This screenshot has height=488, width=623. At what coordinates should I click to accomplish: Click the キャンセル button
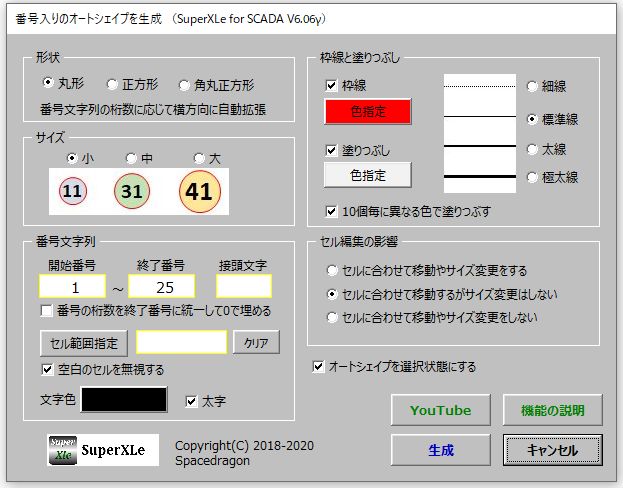[553, 450]
